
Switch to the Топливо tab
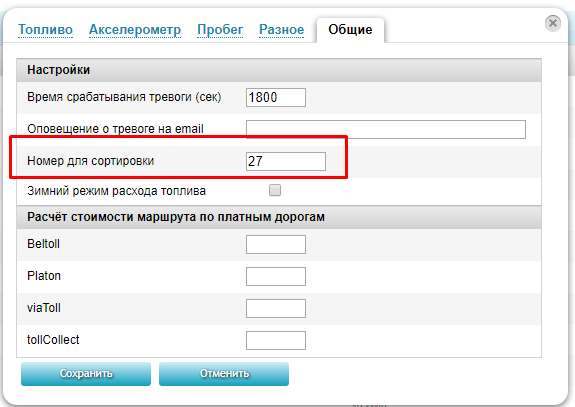(45, 29)
